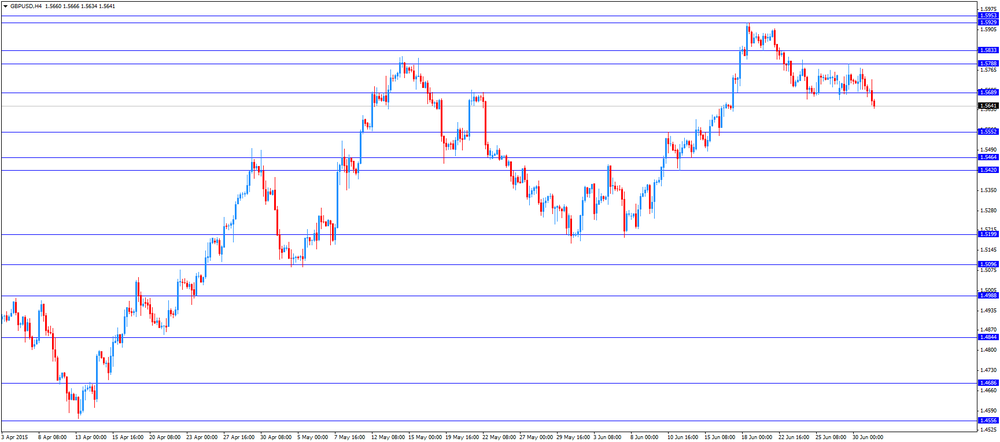Click the current price tag 1.5641

point(989,106)
